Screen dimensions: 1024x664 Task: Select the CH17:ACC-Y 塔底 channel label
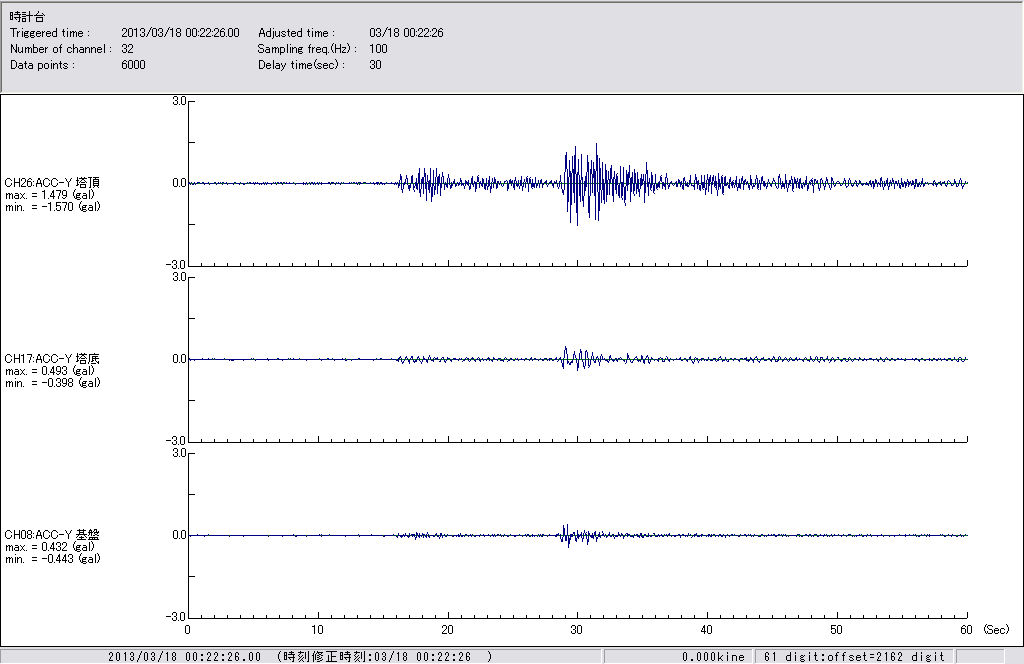(x=52, y=359)
